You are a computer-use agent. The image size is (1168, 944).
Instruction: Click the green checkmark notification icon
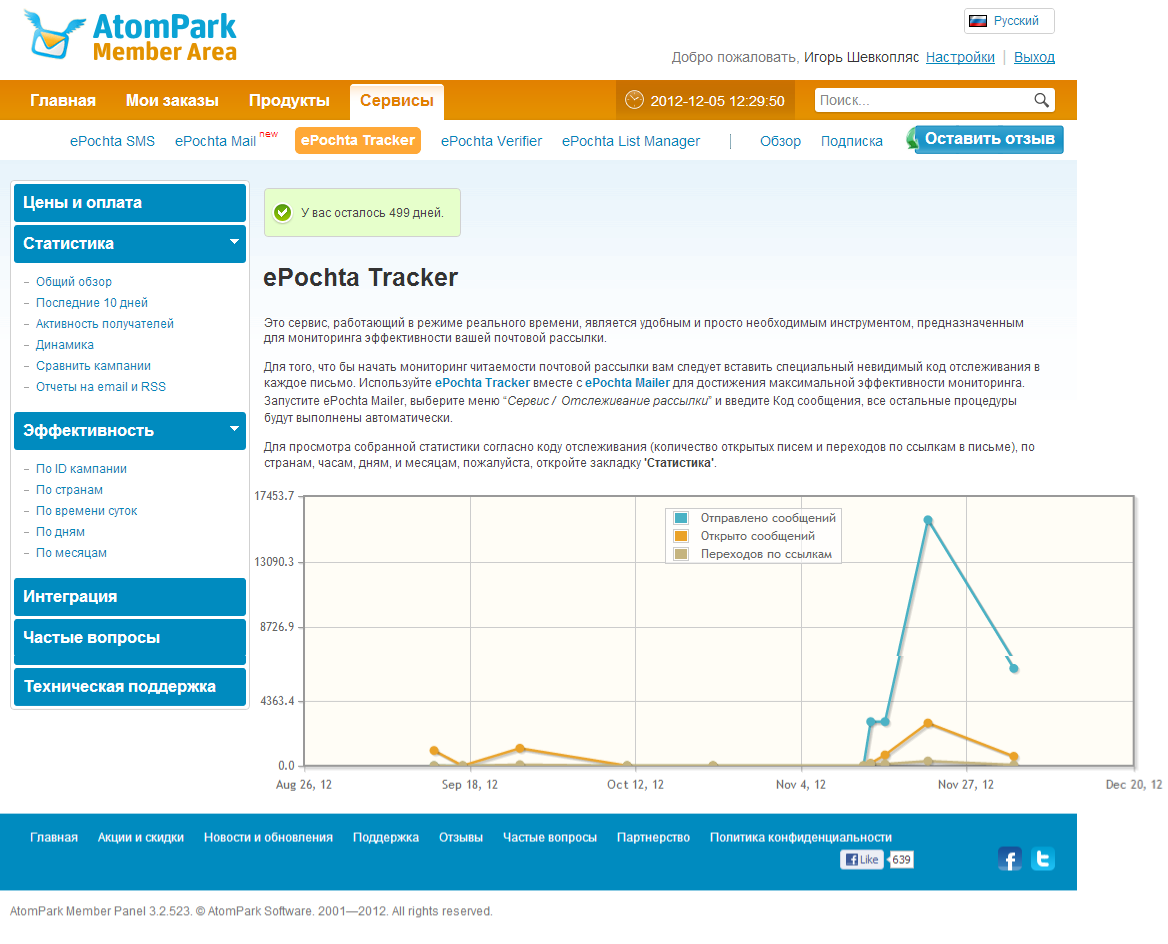[282, 212]
